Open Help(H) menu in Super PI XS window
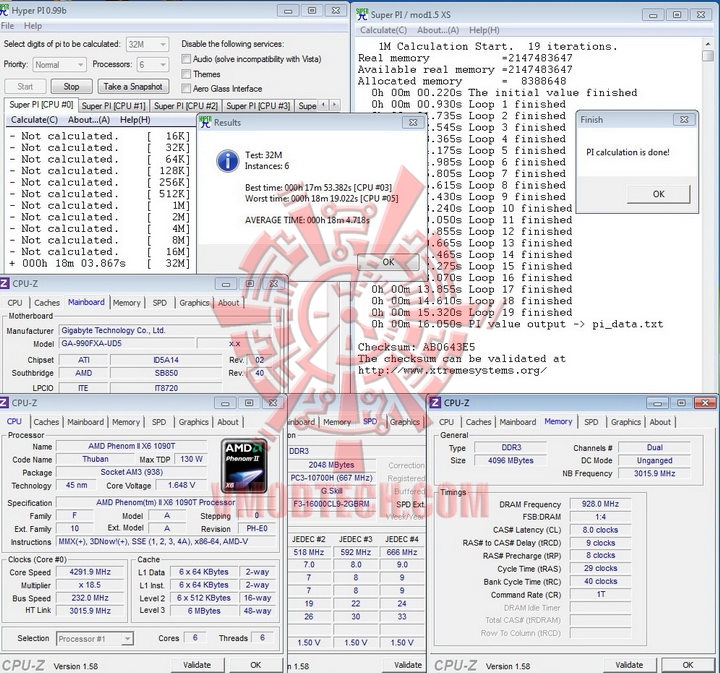The width and height of the screenshot is (720, 673). (484, 30)
